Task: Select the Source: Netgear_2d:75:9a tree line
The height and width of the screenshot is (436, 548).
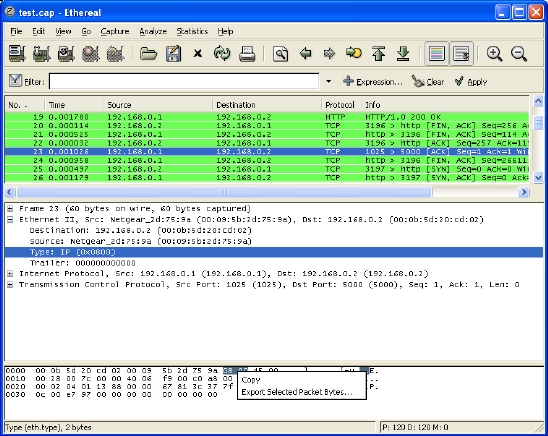Action: pyautogui.click(x=140, y=241)
